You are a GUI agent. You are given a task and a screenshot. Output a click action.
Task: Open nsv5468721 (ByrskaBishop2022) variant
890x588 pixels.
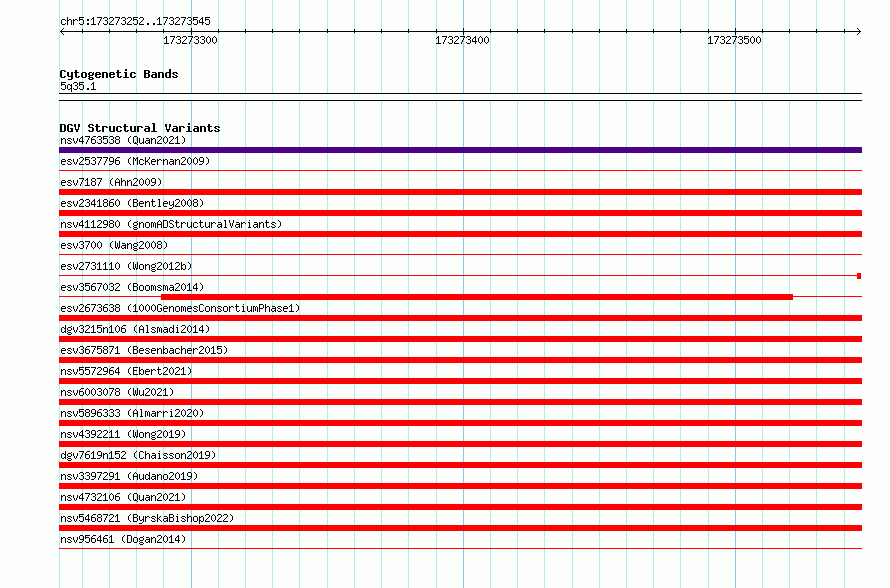point(147,518)
